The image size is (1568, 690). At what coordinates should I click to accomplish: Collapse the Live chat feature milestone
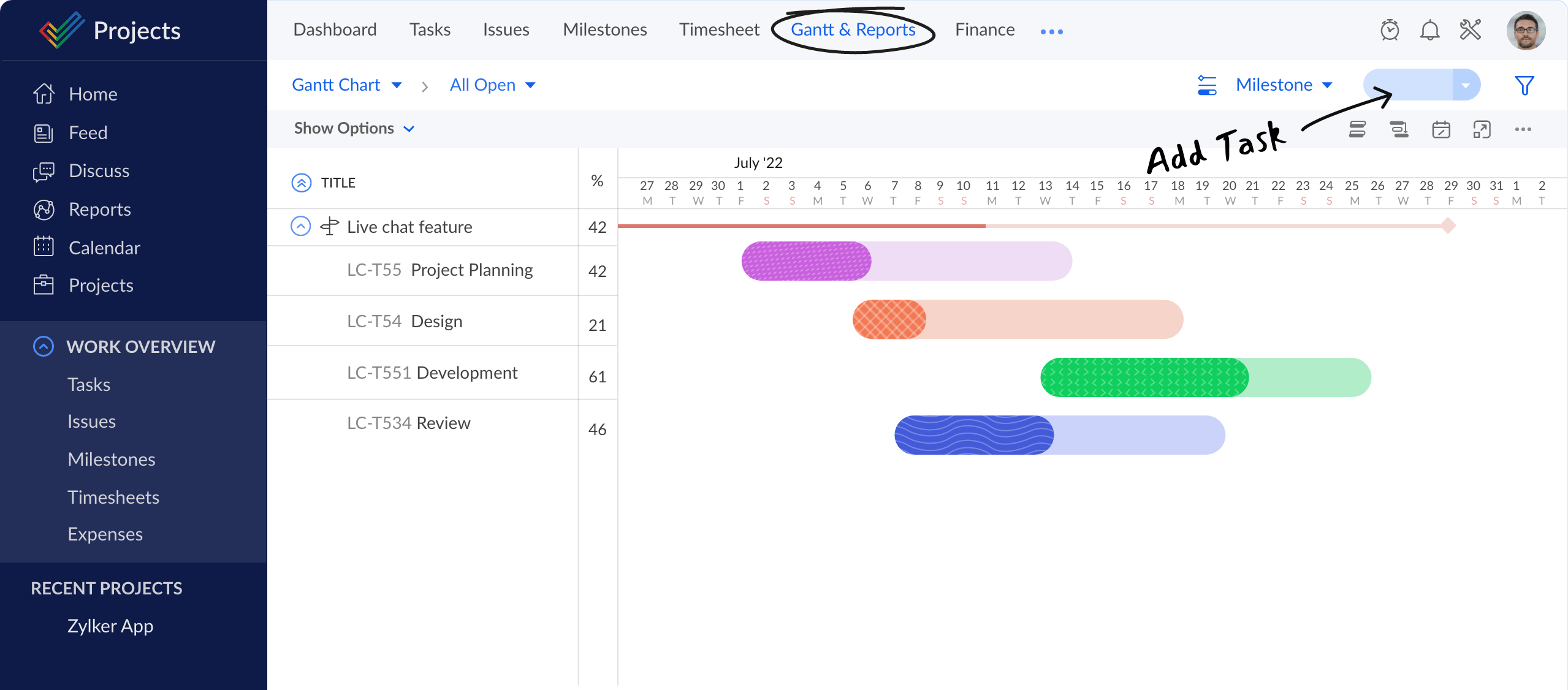(300, 227)
